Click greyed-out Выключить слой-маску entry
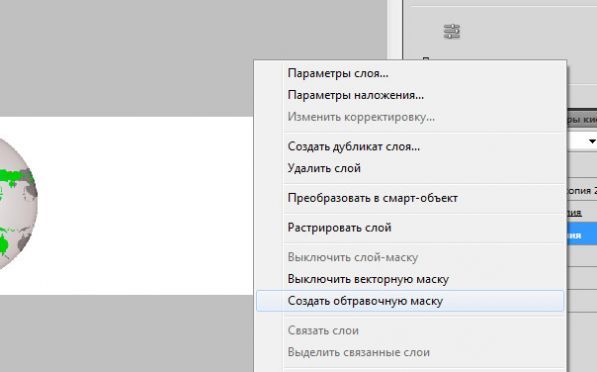 [410, 257]
